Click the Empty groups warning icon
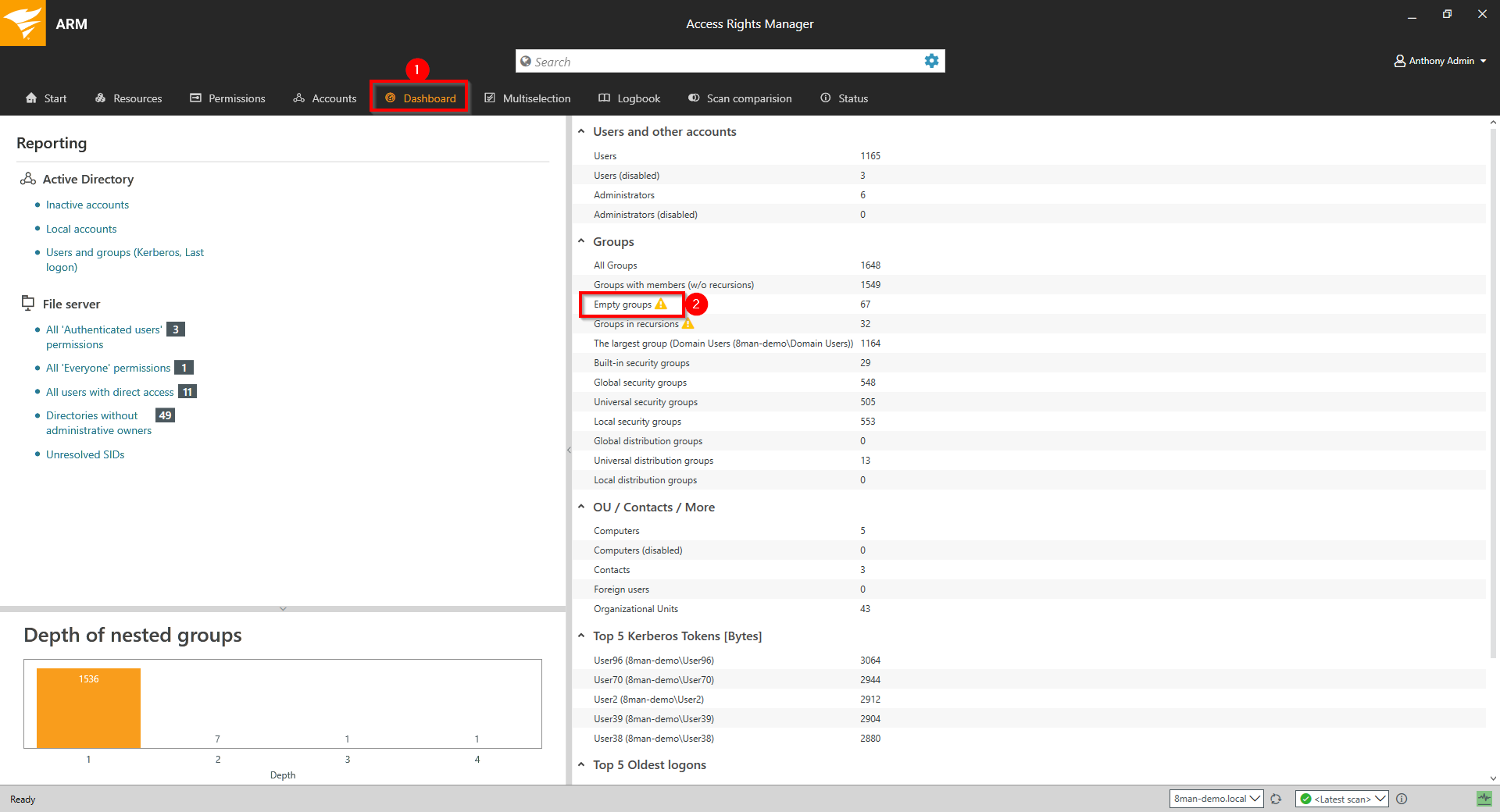The height and width of the screenshot is (812, 1500). [661, 304]
